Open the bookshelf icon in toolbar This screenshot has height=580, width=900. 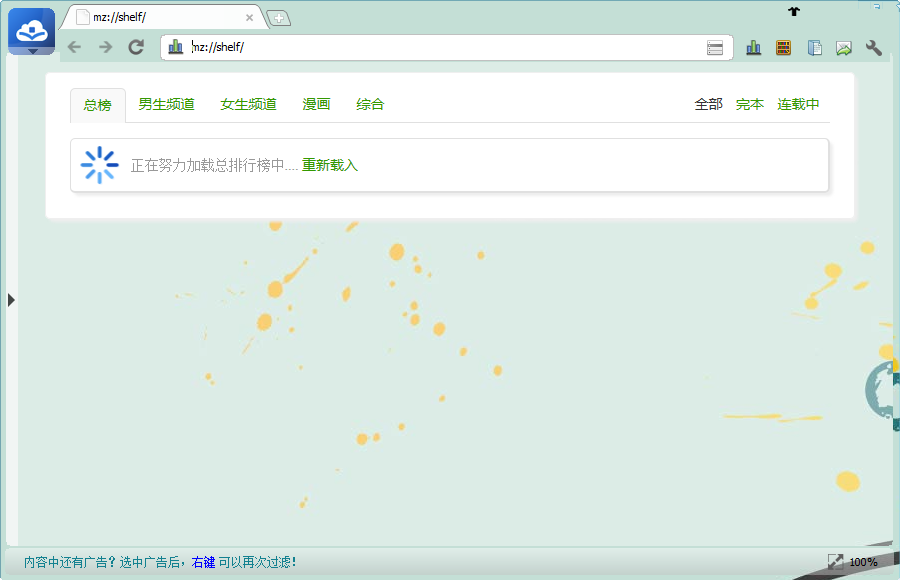pos(783,47)
